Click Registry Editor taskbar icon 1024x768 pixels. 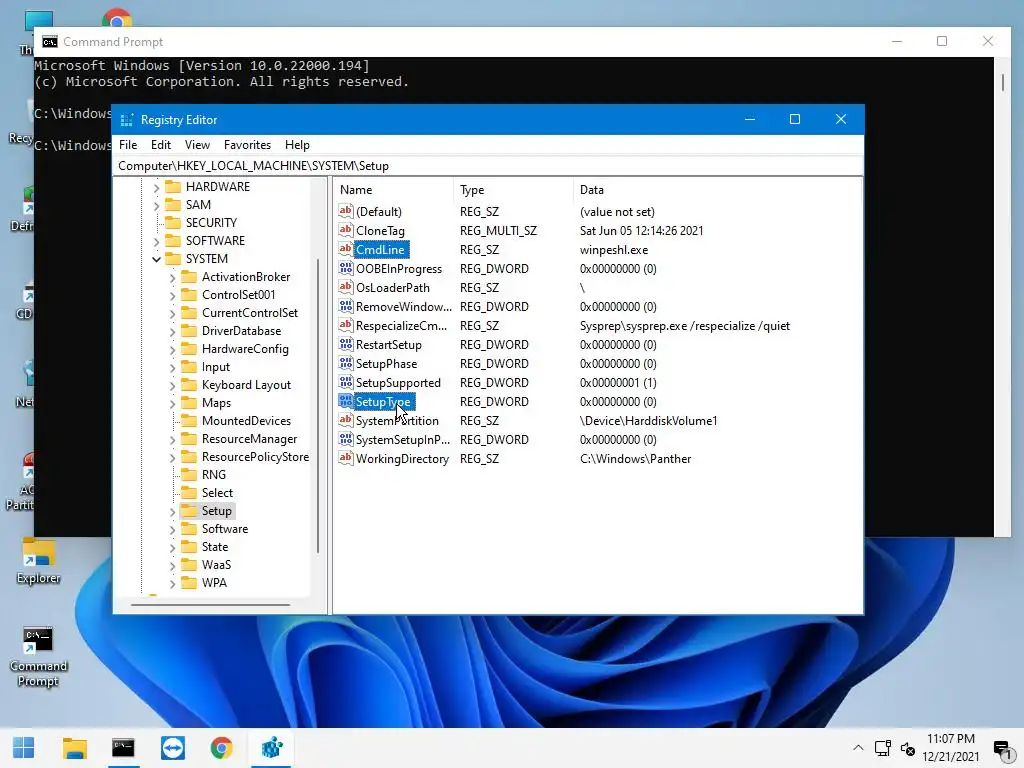(271, 748)
